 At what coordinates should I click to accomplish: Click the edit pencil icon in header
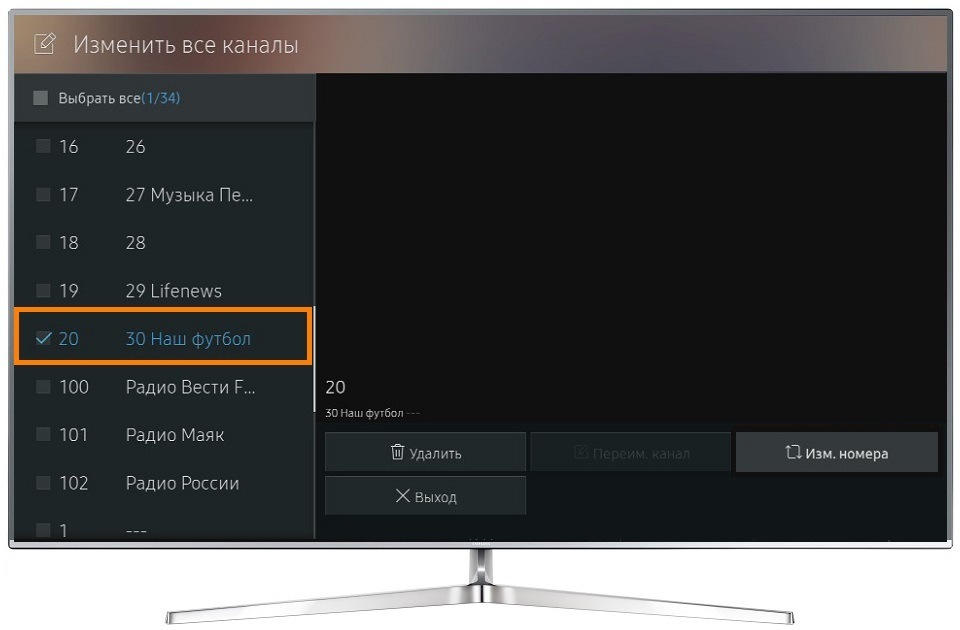pos(45,44)
